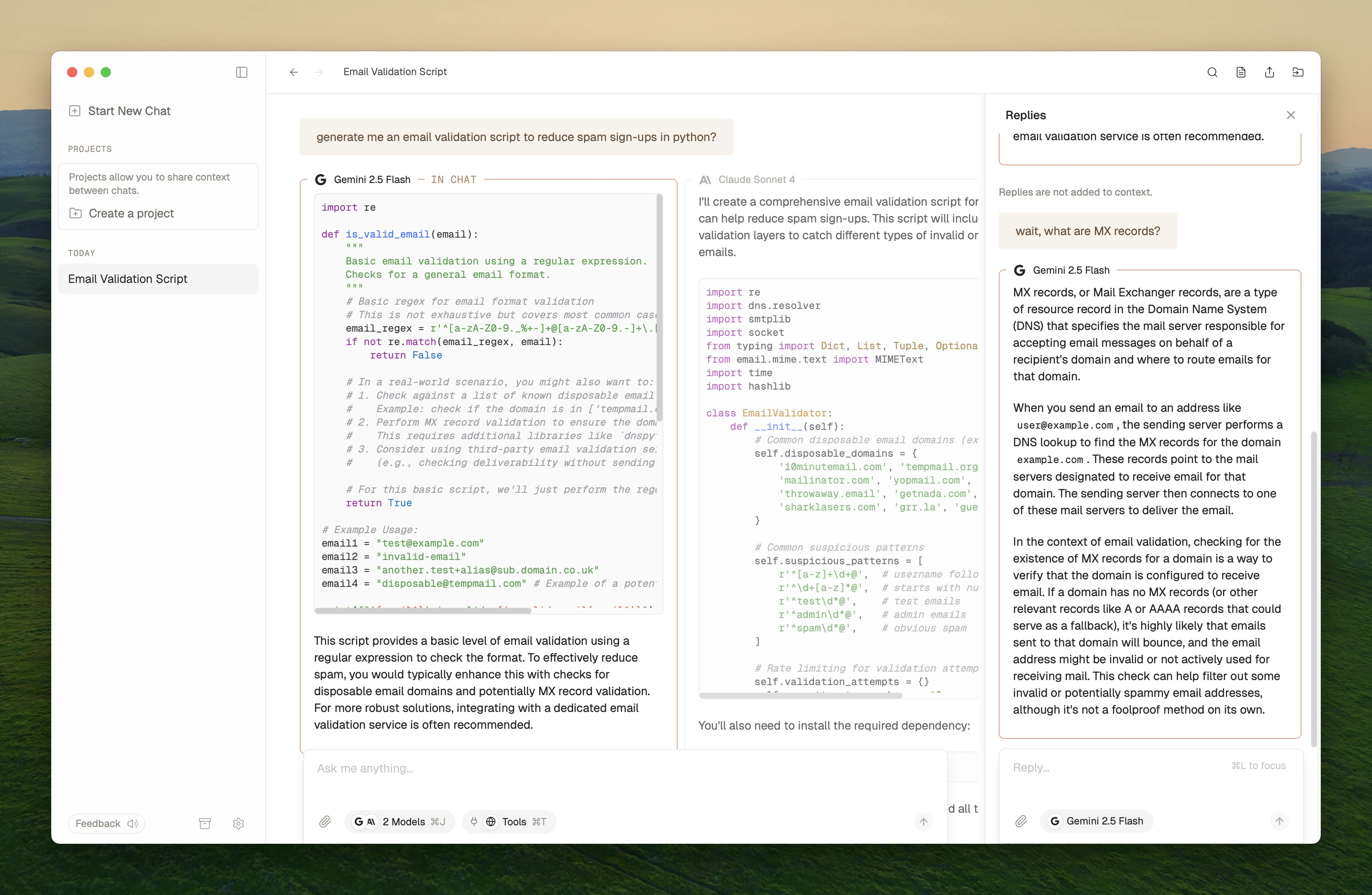Open the Email Validation Script chat in sidebar
This screenshot has height=895, width=1372.
point(158,279)
